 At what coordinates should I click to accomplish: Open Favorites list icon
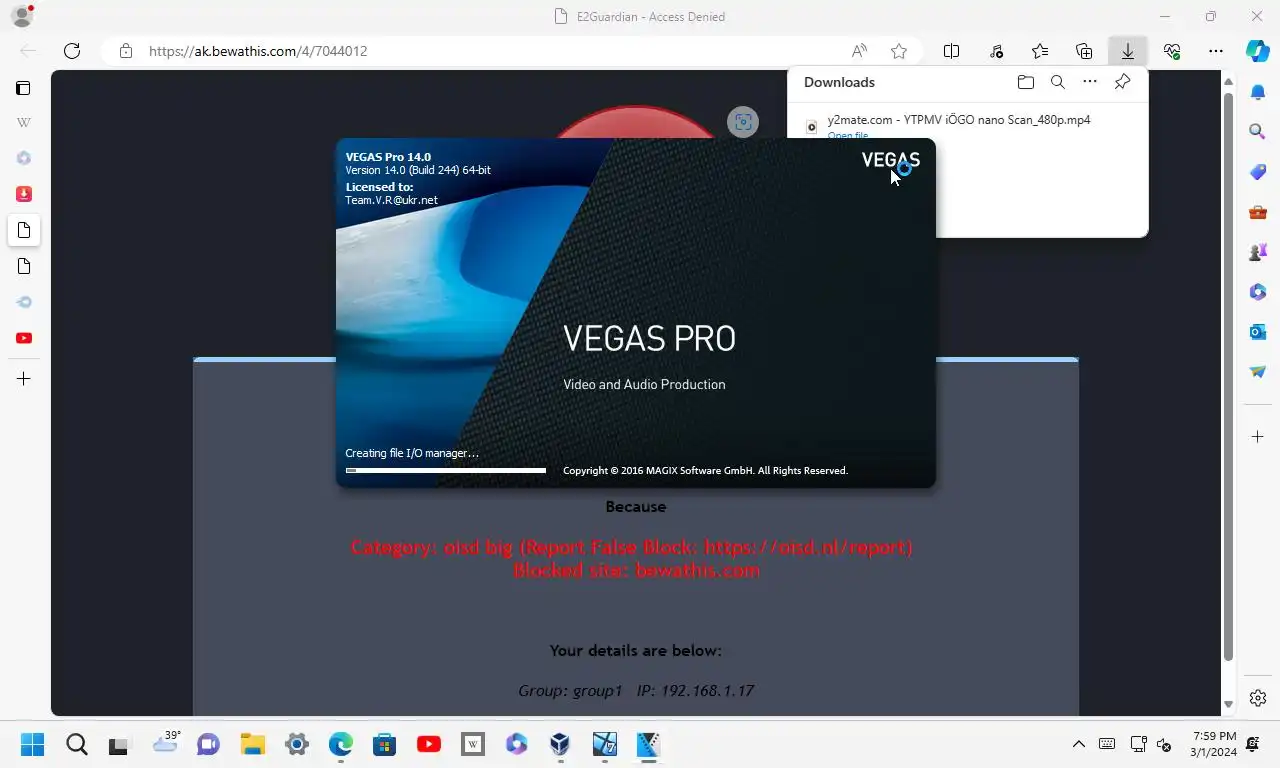click(1040, 51)
